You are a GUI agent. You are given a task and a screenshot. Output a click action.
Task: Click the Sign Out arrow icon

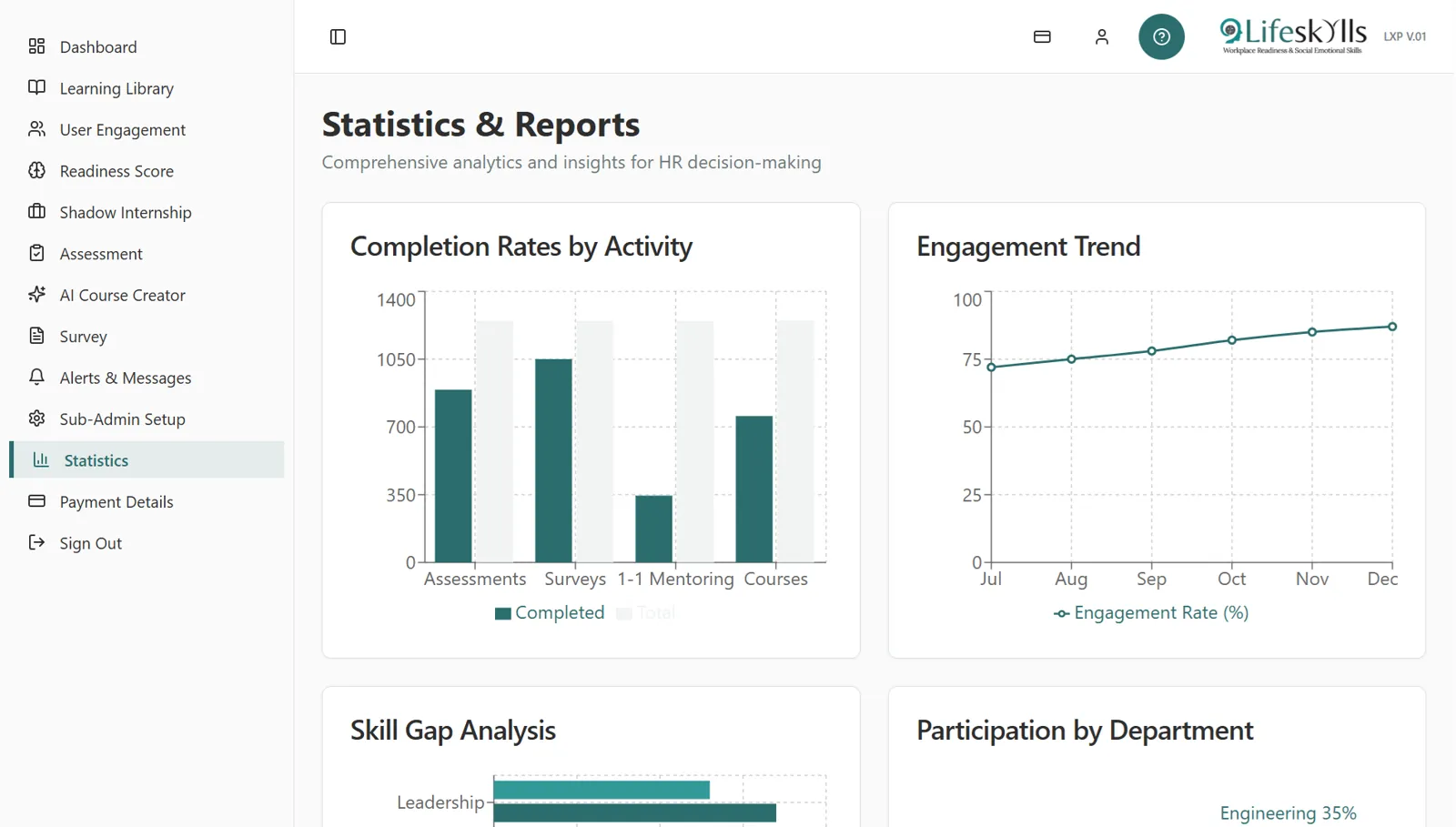click(x=36, y=543)
